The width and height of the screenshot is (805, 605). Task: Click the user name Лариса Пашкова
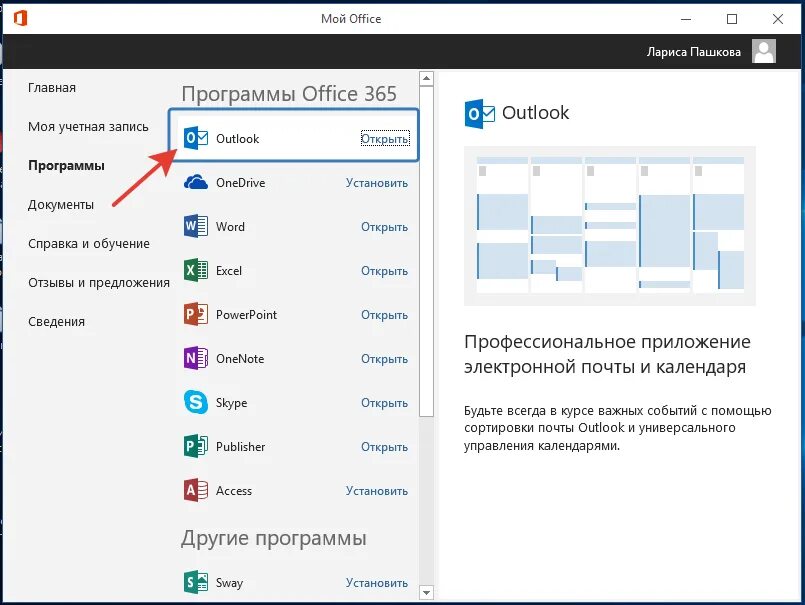click(x=694, y=52)
